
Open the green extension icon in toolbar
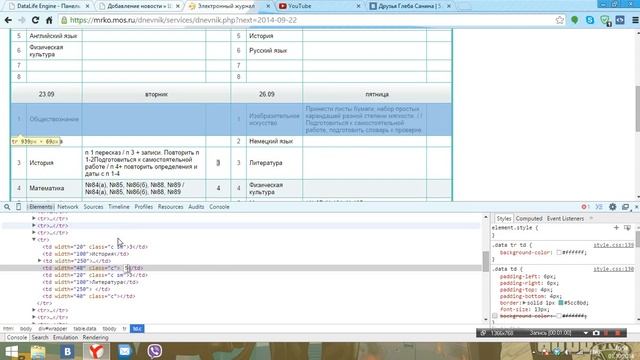point(575,20)
